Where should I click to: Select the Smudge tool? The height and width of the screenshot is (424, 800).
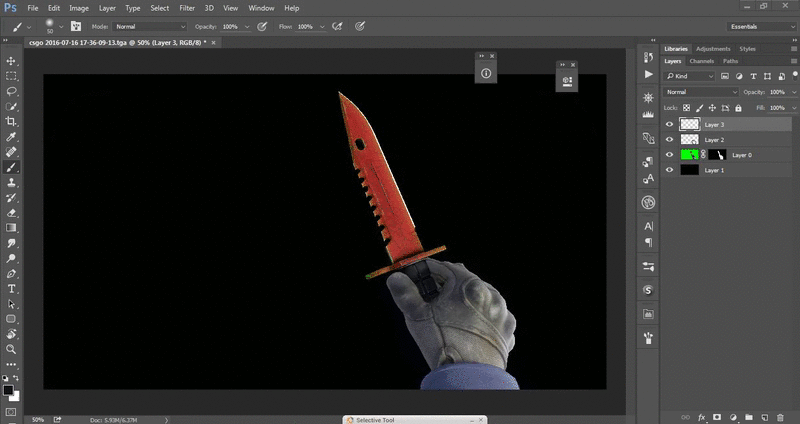[11, 243]
